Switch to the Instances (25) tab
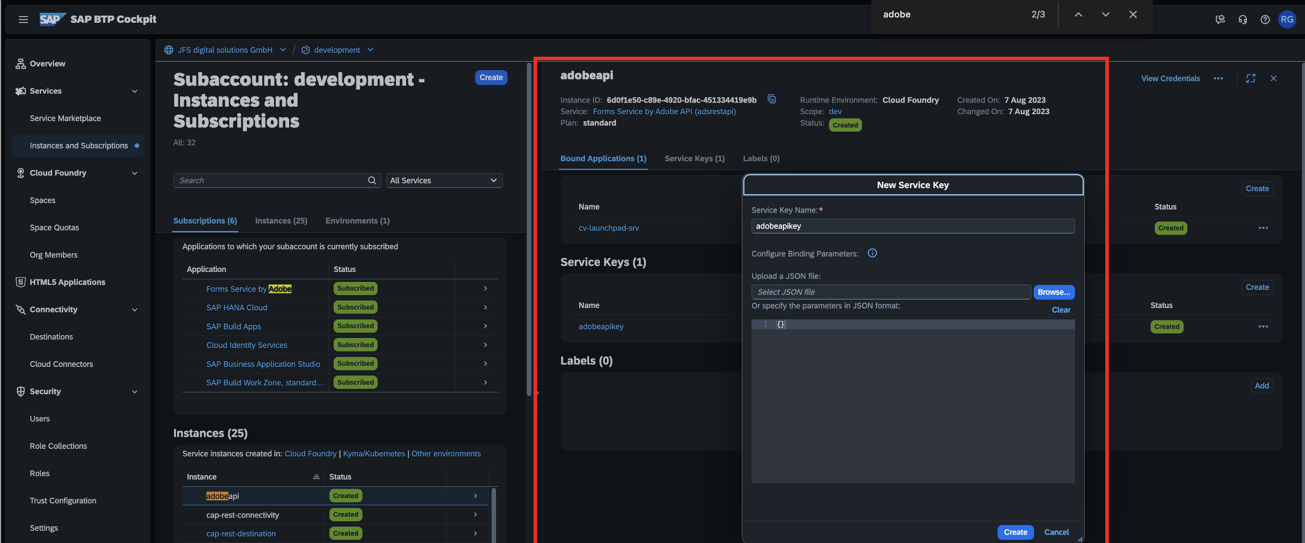 281,221
